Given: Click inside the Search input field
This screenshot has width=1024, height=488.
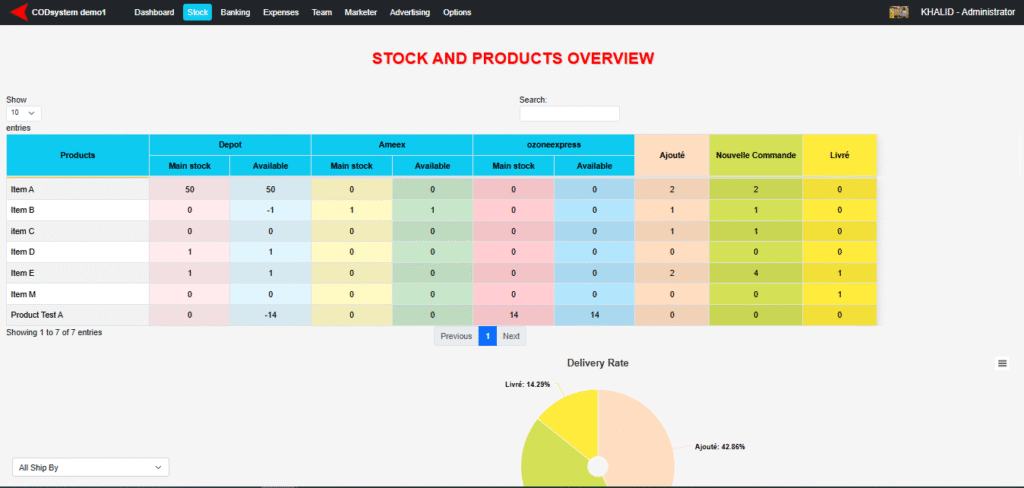Looking at the screenshot, I should [569, 114].
